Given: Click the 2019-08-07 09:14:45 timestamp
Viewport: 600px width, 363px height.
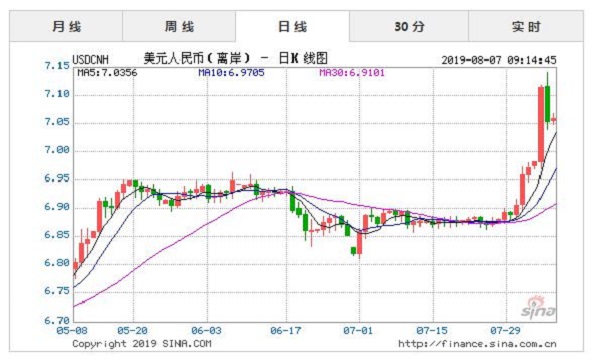Looking at the screenshot, I should pyautogui.click(x=499, y=60).
